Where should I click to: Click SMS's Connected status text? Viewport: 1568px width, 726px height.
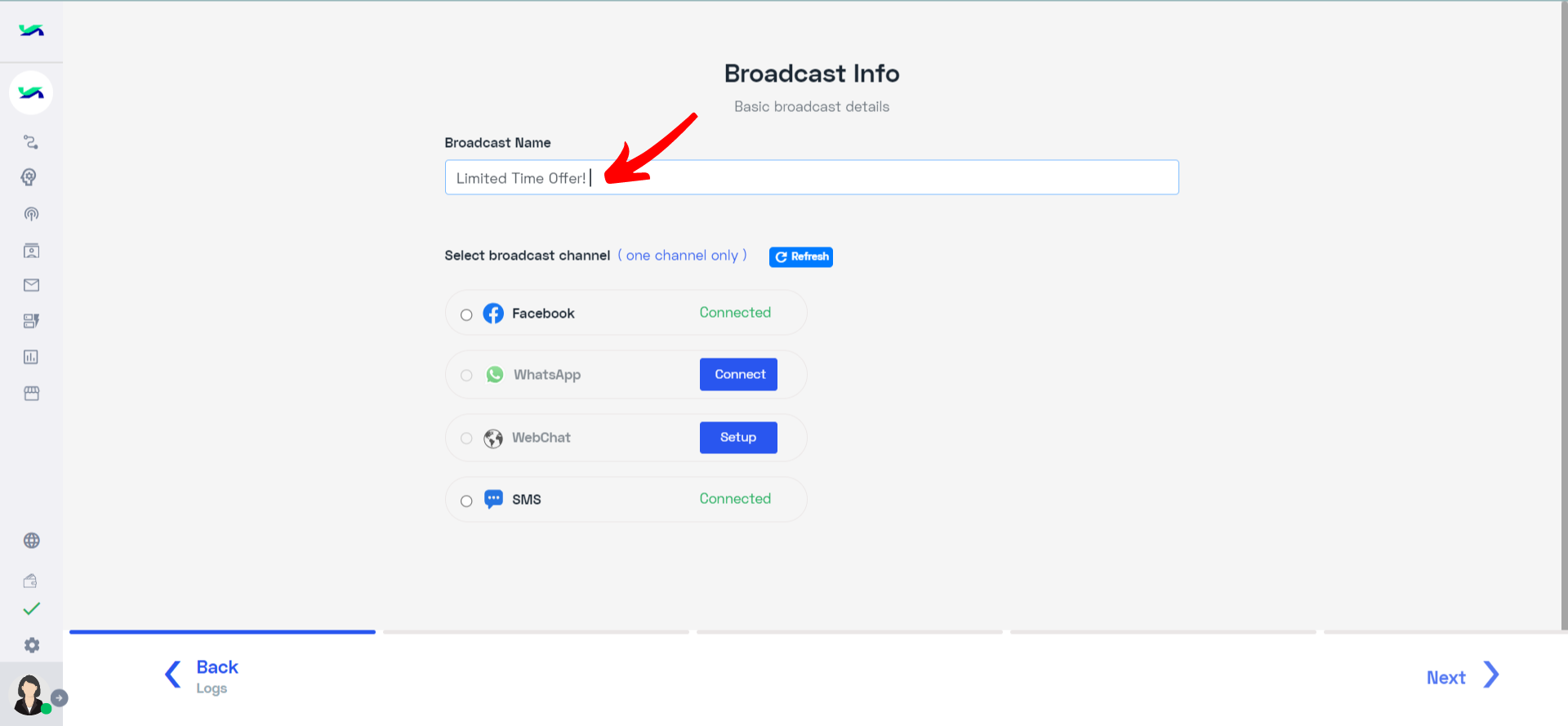click(x=735, y=499)
